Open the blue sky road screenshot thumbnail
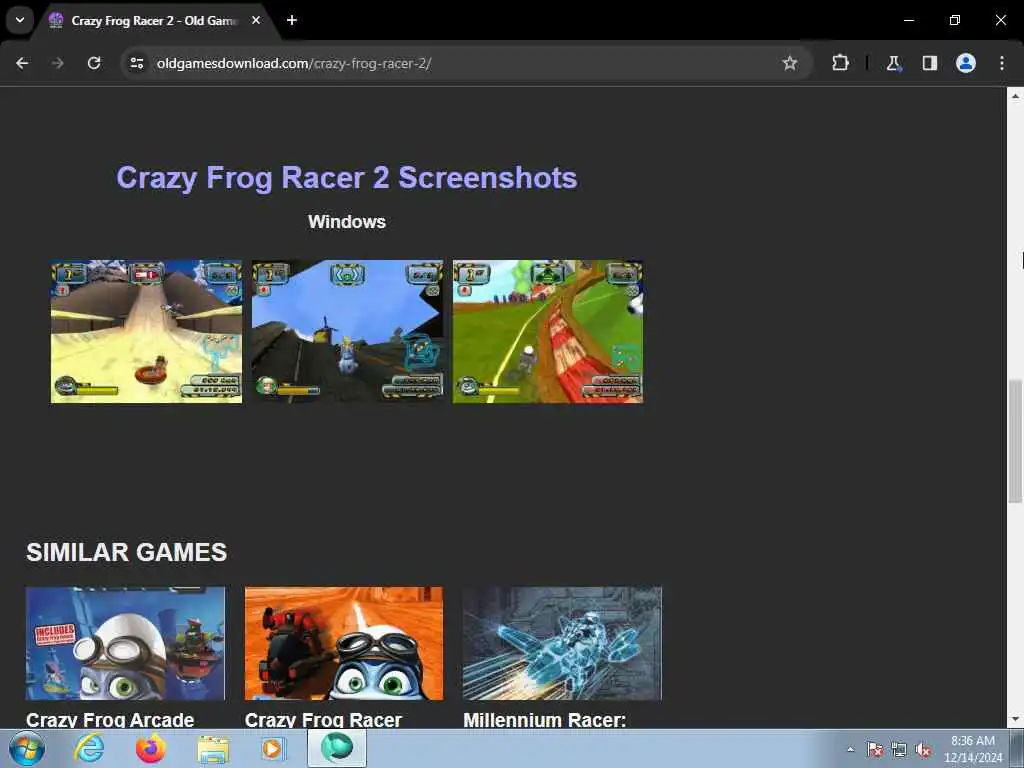This screenshot has width=1024, height=768. tap(347, 332)
